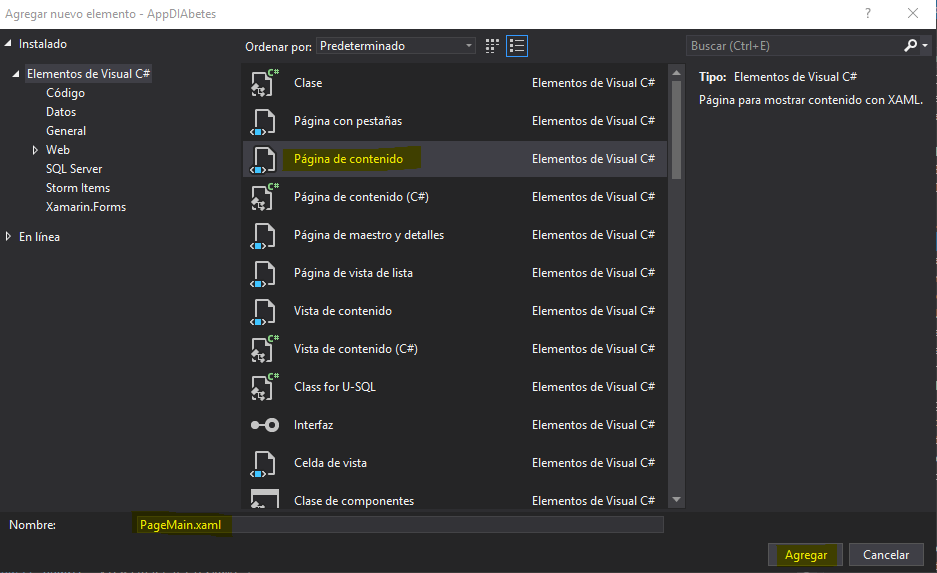Click the Página con pestañas icon
937x573 pixels.
[263, 121]
